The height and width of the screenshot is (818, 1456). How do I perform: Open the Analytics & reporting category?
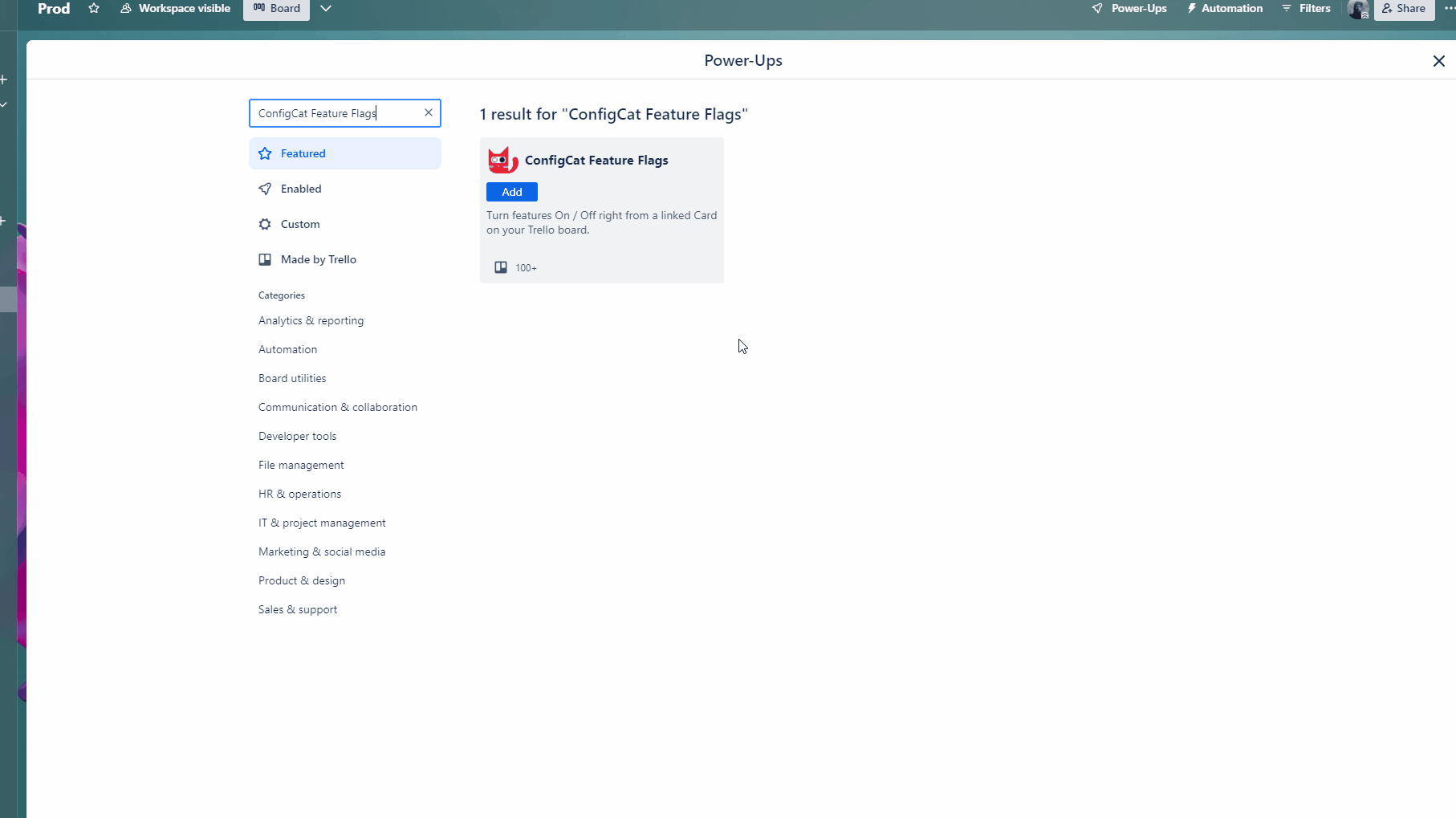click(x=311, y=320)
